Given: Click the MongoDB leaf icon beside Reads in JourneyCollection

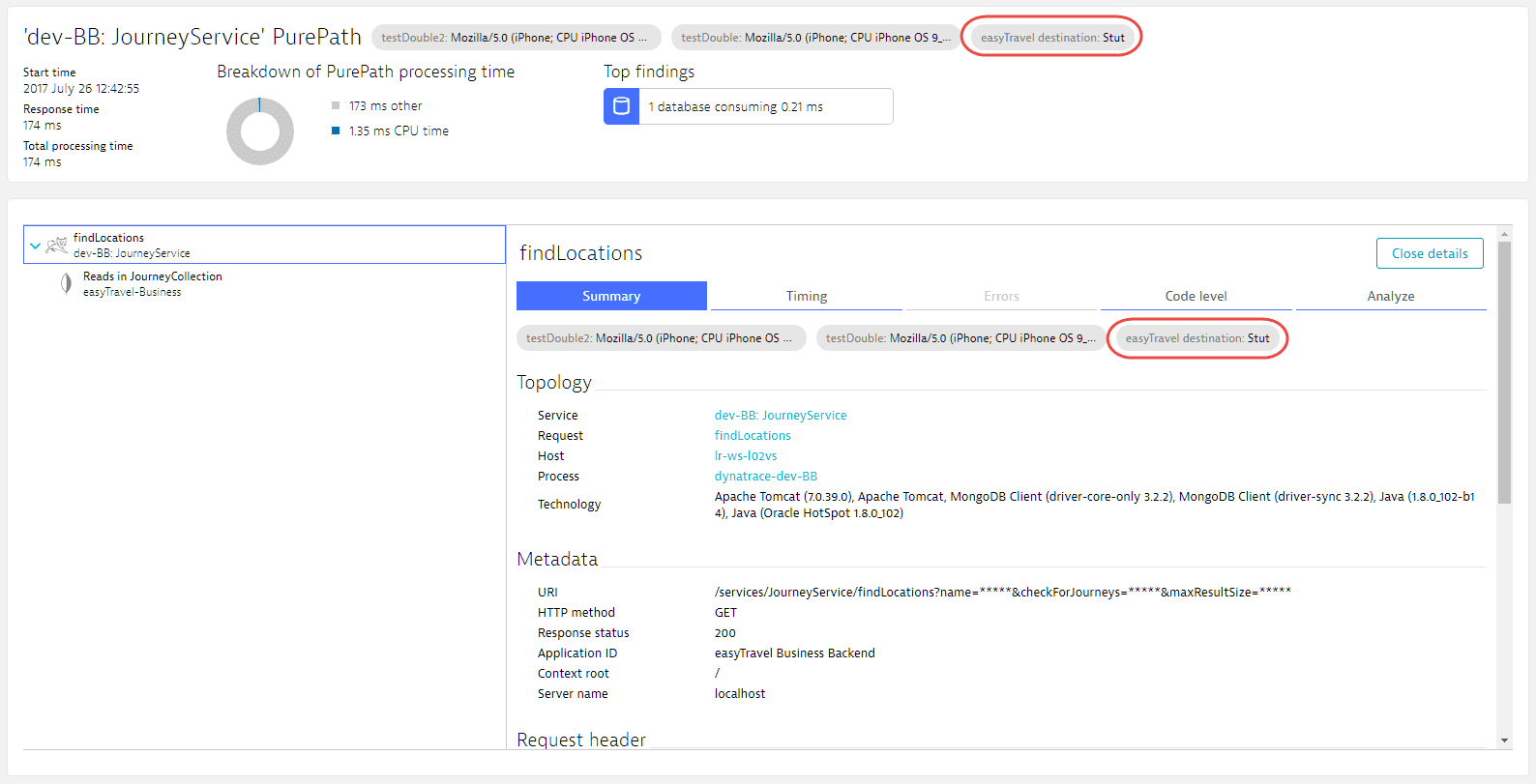Looking at the screenshot, I should pos(66,283).
